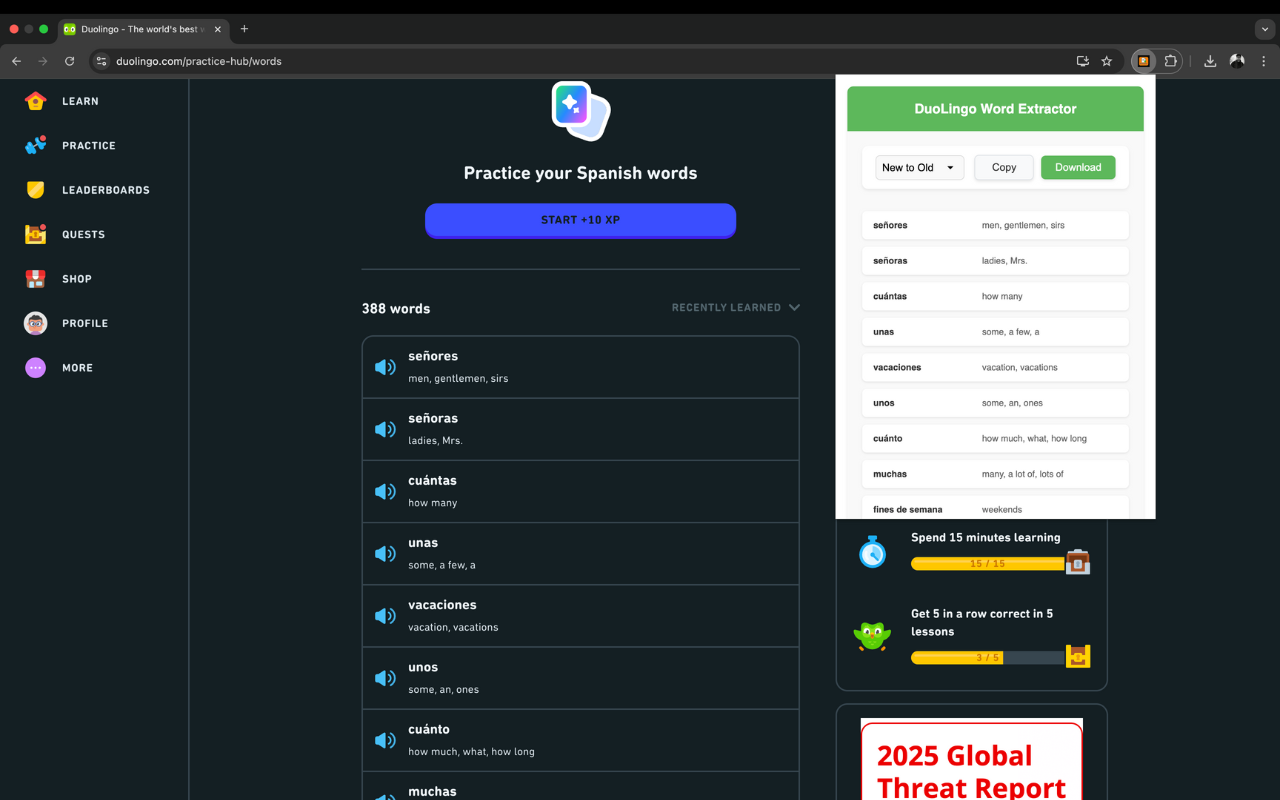
Task: Click the 15 / 15 quest progress bar
Action: (987, 564)
